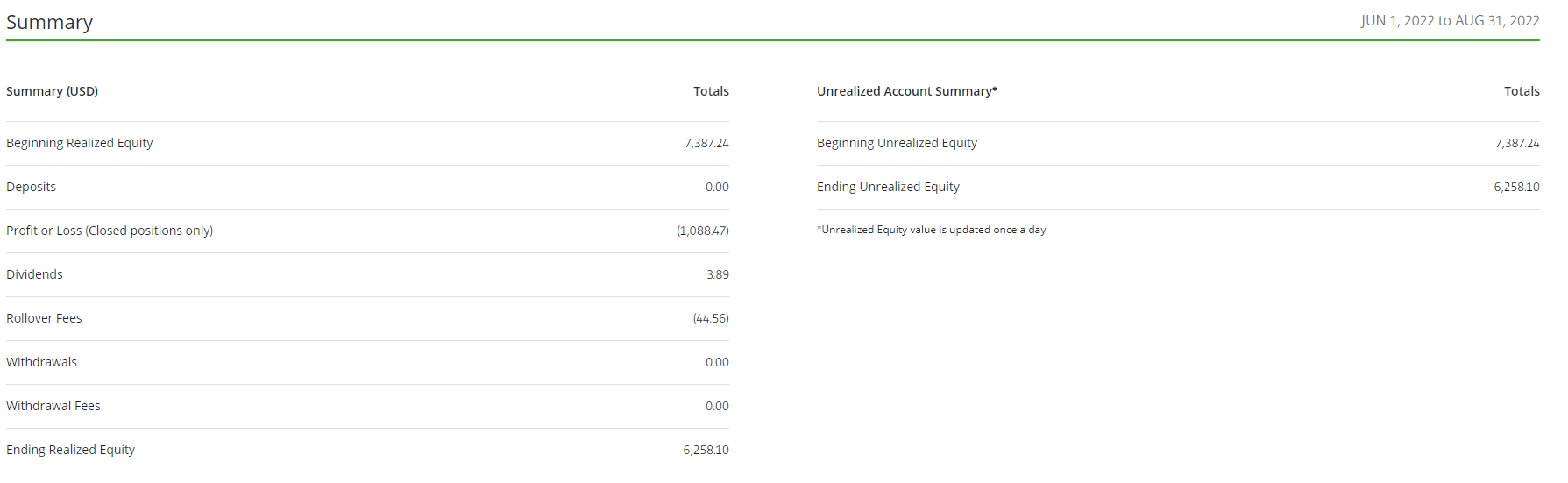Select the Dividends row label
The height and width of the screenshot is (483, 1568).
click(34, 274)
